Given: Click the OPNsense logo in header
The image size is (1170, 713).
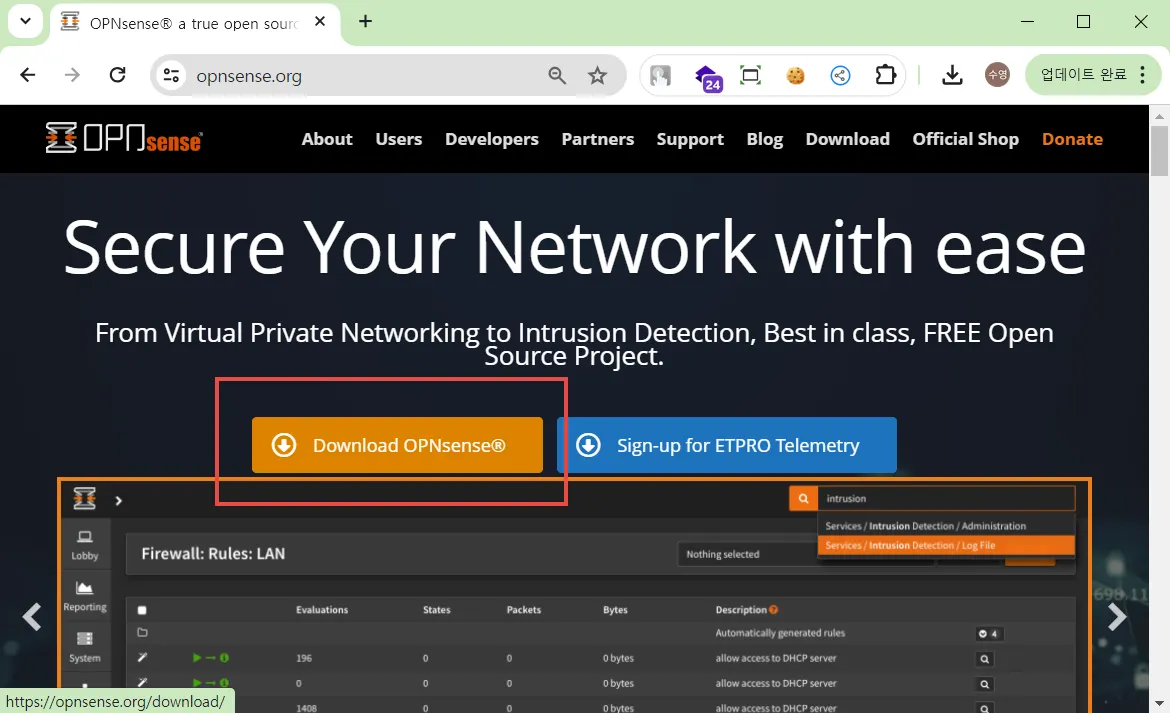Looking at the screenshot, I should tap(123, 138).
